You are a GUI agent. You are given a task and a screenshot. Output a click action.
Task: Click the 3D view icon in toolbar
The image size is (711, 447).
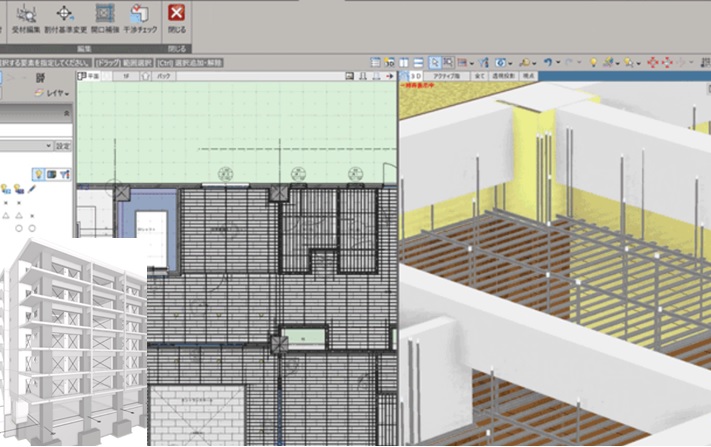coord(413,76)
